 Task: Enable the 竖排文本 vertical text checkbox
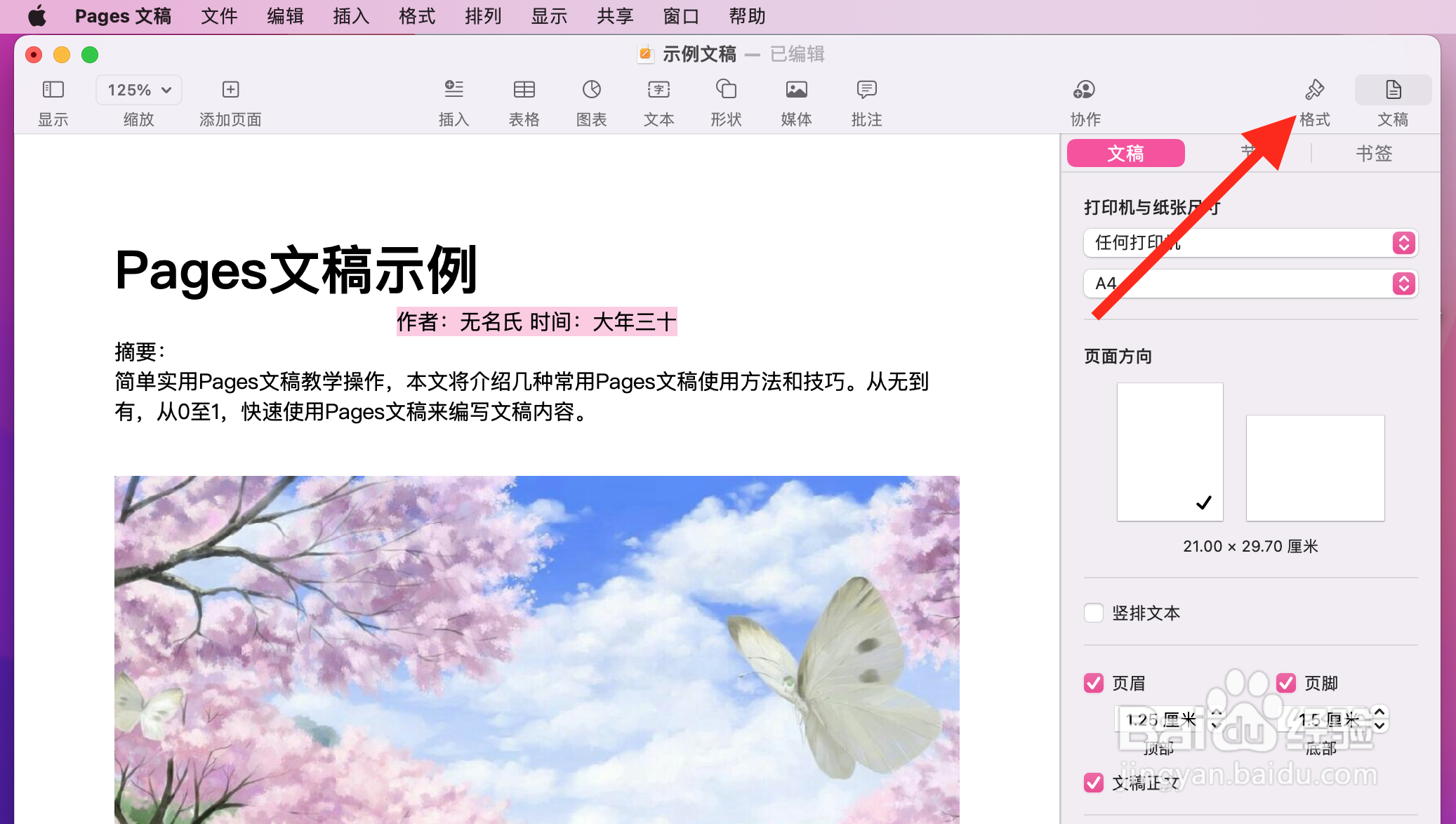coord(1094,613)
